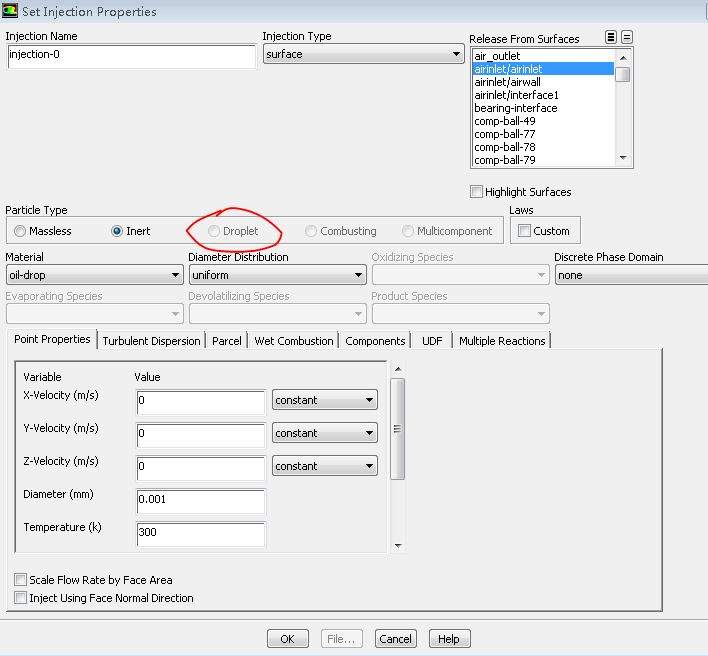708x656 pixels.
Task: Select airinlet/airinlet in surfaces list
Action: 543,69
